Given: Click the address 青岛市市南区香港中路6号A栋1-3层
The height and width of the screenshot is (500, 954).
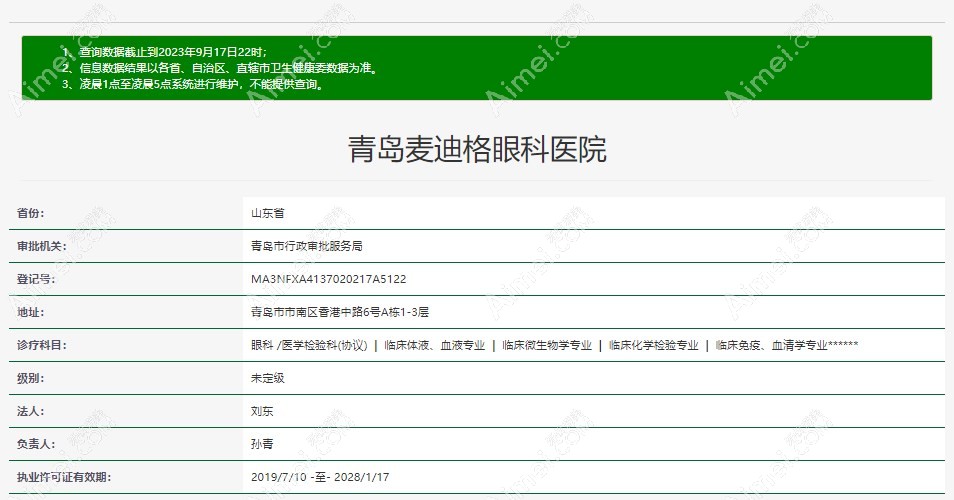Looking at the screenshot, I should [339, 312].
